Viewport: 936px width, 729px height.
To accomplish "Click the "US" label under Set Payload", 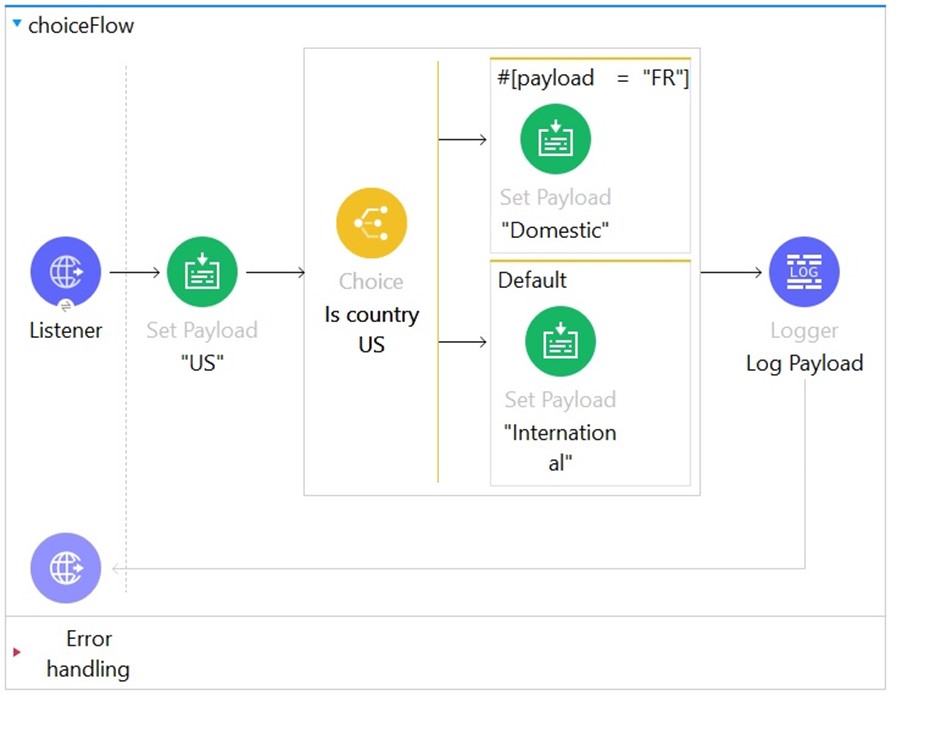I will click(x=201, y=362).
